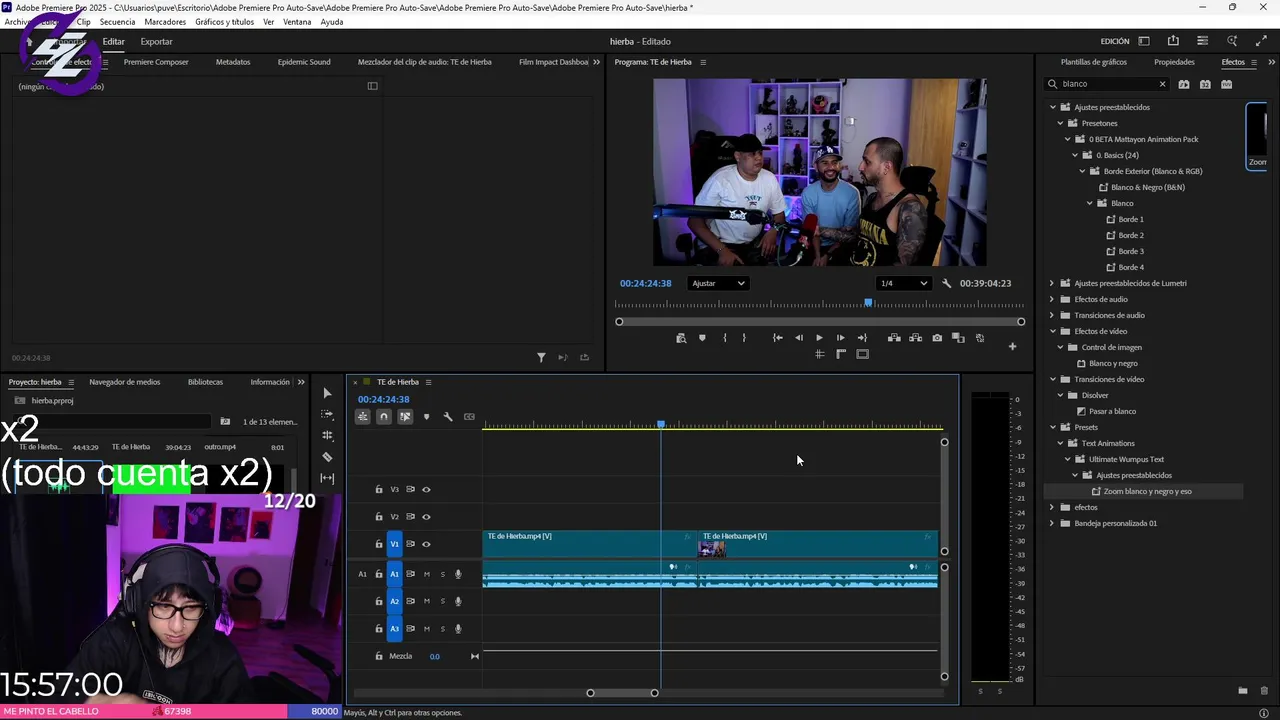Open the Ventana menu
The width and height of the screenshot is (1280, 720).
pyautogui.click(x=297, y=22)
